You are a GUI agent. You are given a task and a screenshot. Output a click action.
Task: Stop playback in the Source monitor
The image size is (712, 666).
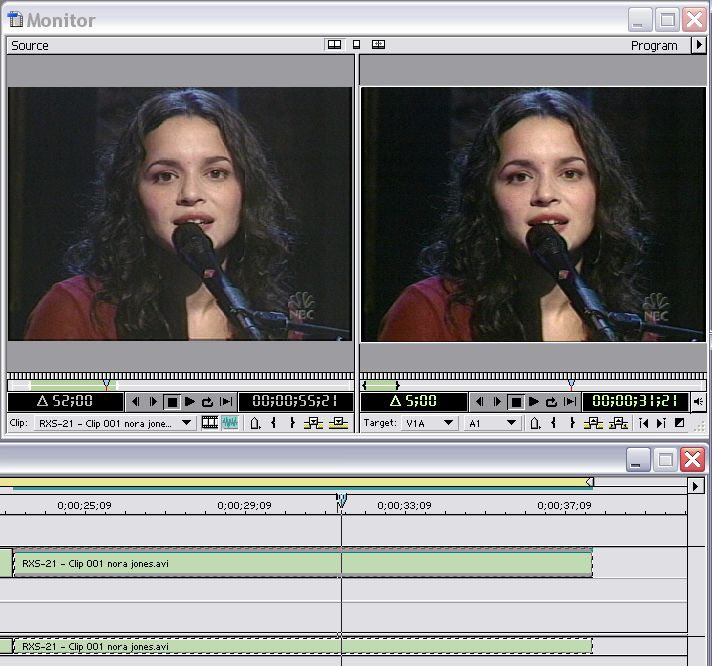[172, 402]
